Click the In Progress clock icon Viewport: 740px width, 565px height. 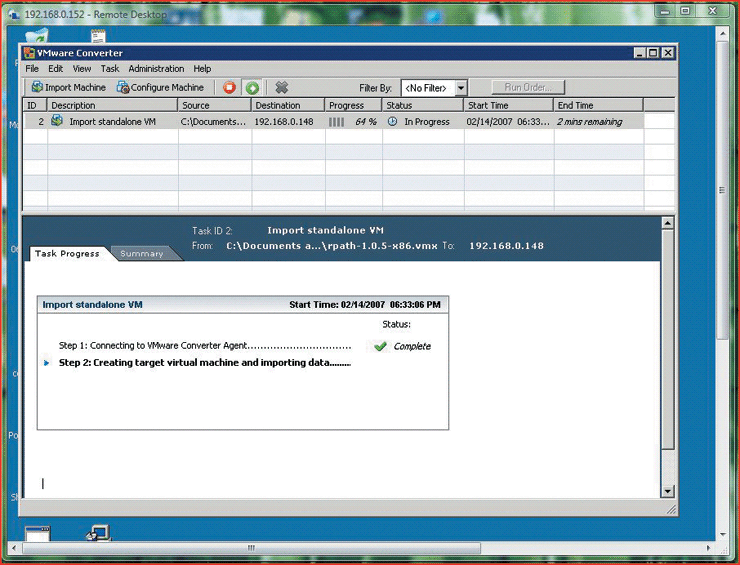tap(392, 121)
